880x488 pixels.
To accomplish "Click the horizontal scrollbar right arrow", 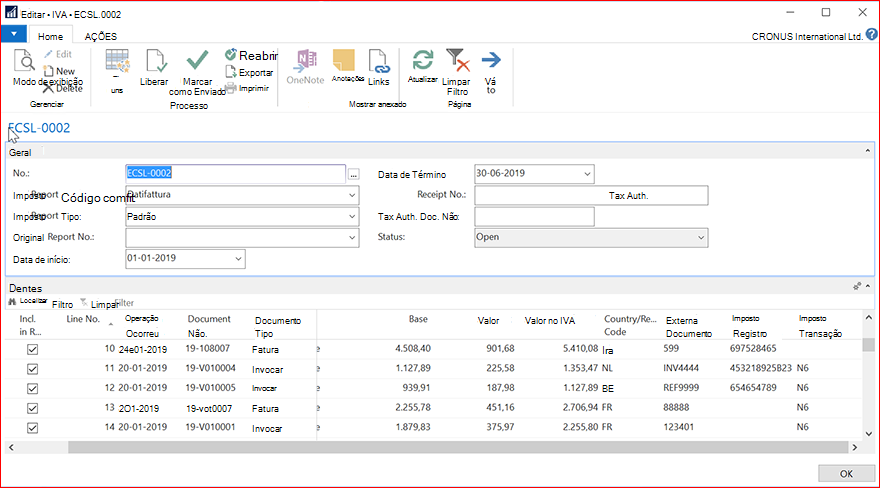I will pyautogui.click(x=855, y=447).
